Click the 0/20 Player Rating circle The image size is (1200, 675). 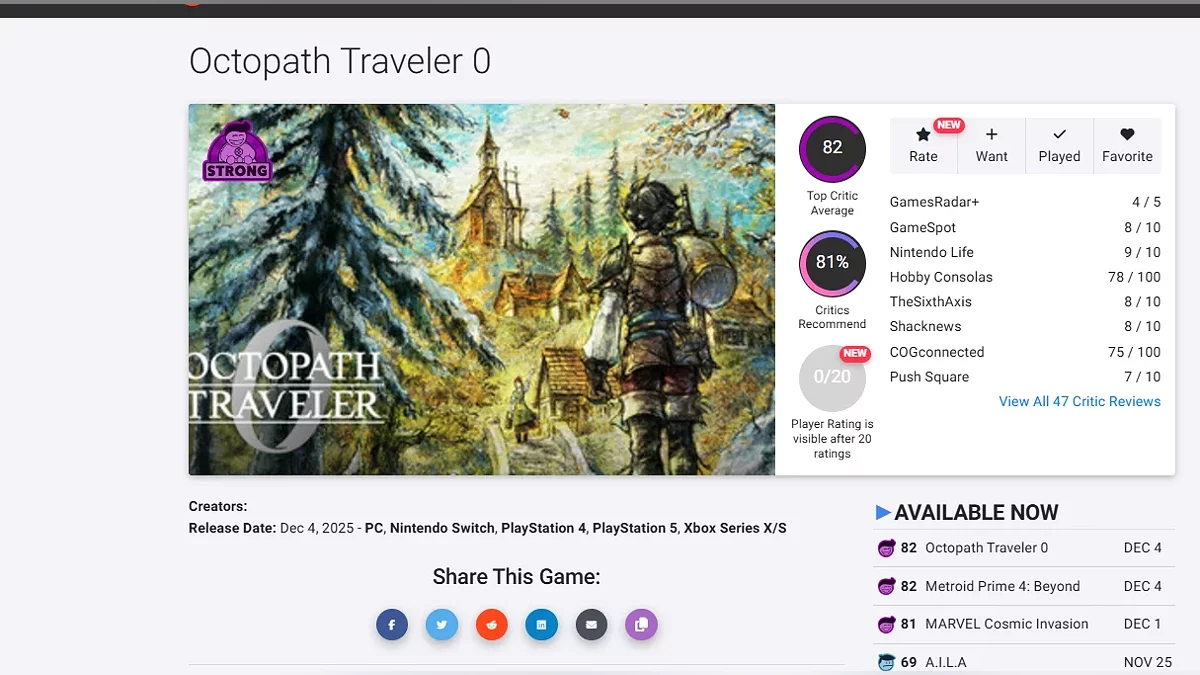(x=832, y=378)
